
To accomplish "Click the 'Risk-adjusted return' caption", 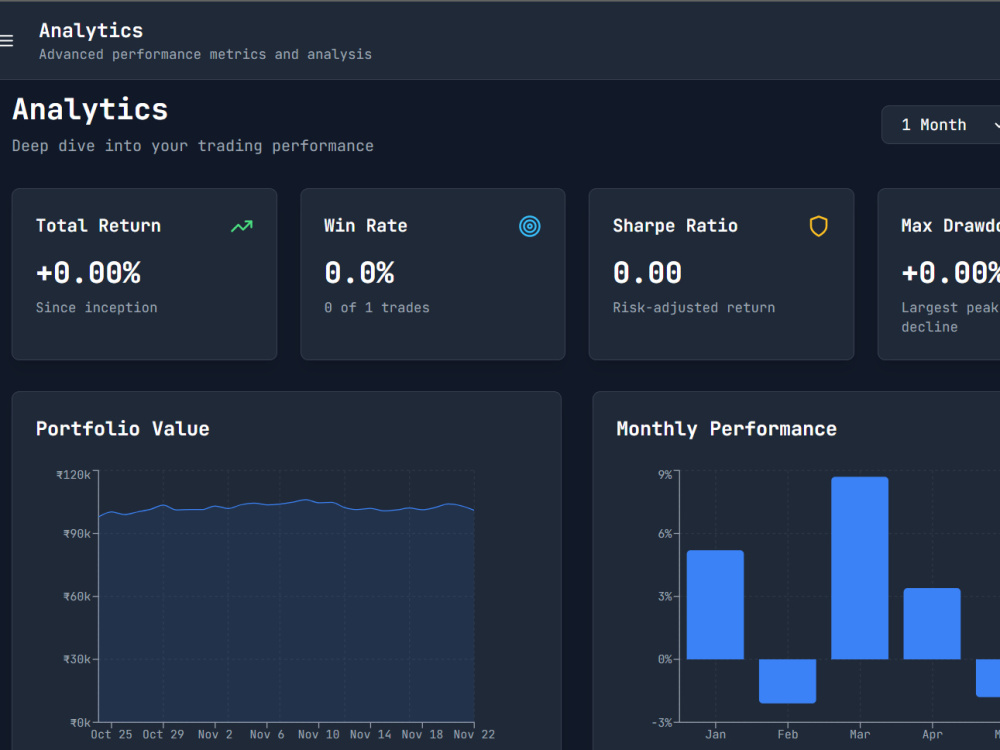I will point(694,307).
